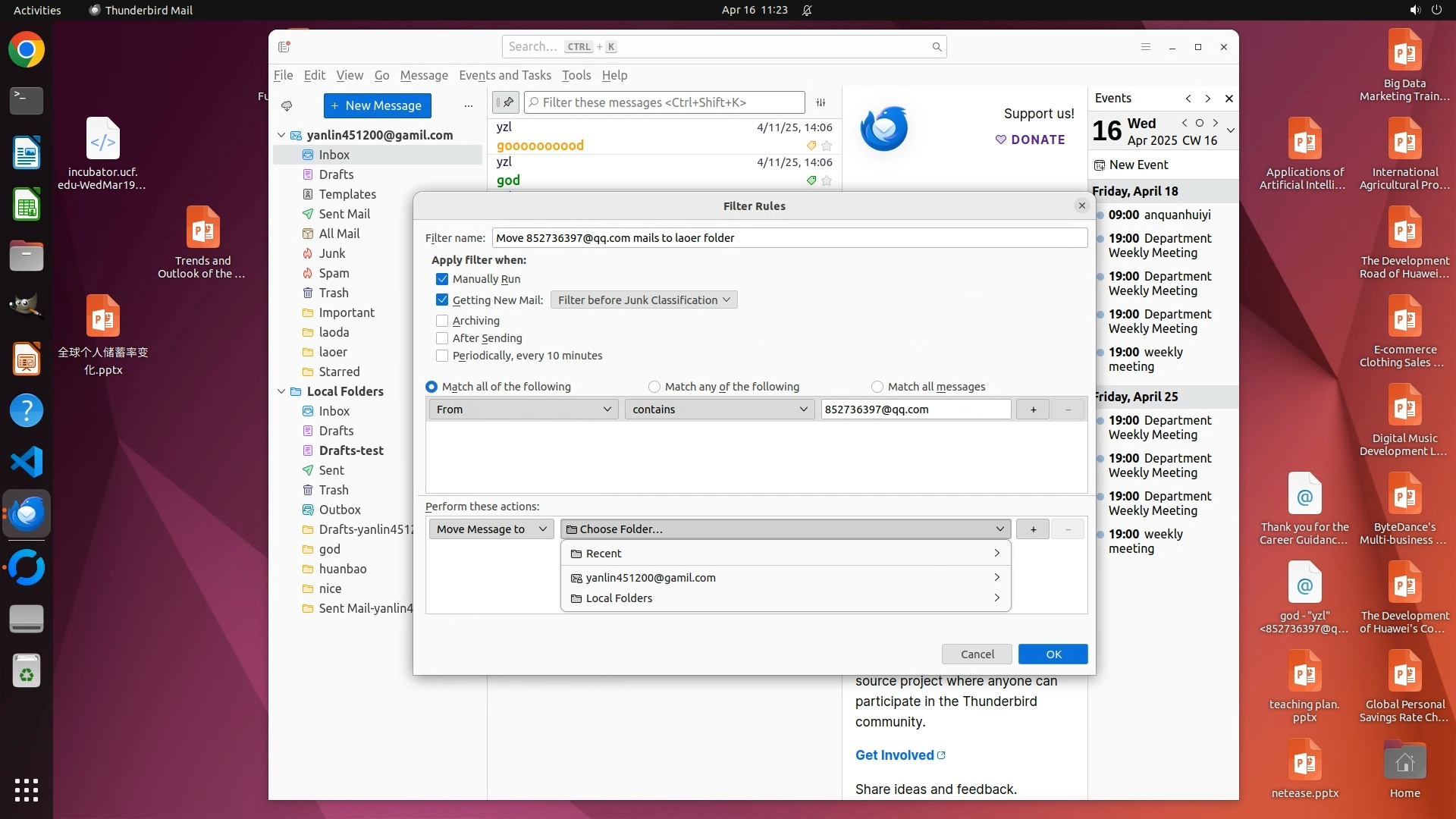The height and width of the screenshot is (819, 1456).
Task: Star the gooooooooood message
Action: [x=827, y=146]
